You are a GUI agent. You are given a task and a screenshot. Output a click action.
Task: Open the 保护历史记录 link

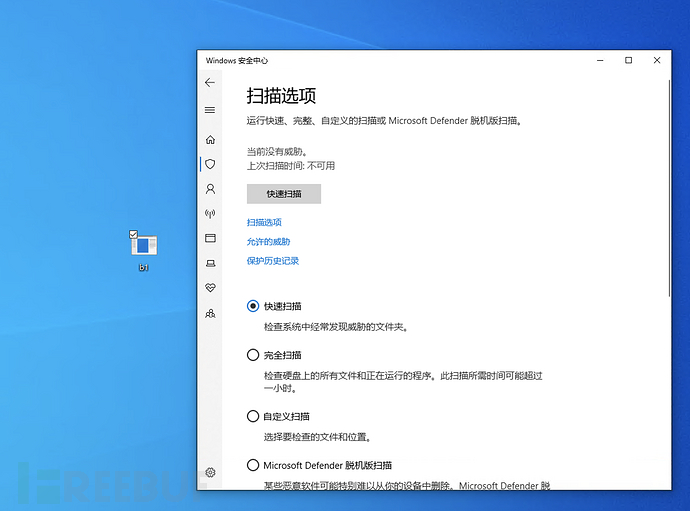(x=273, y=261)
